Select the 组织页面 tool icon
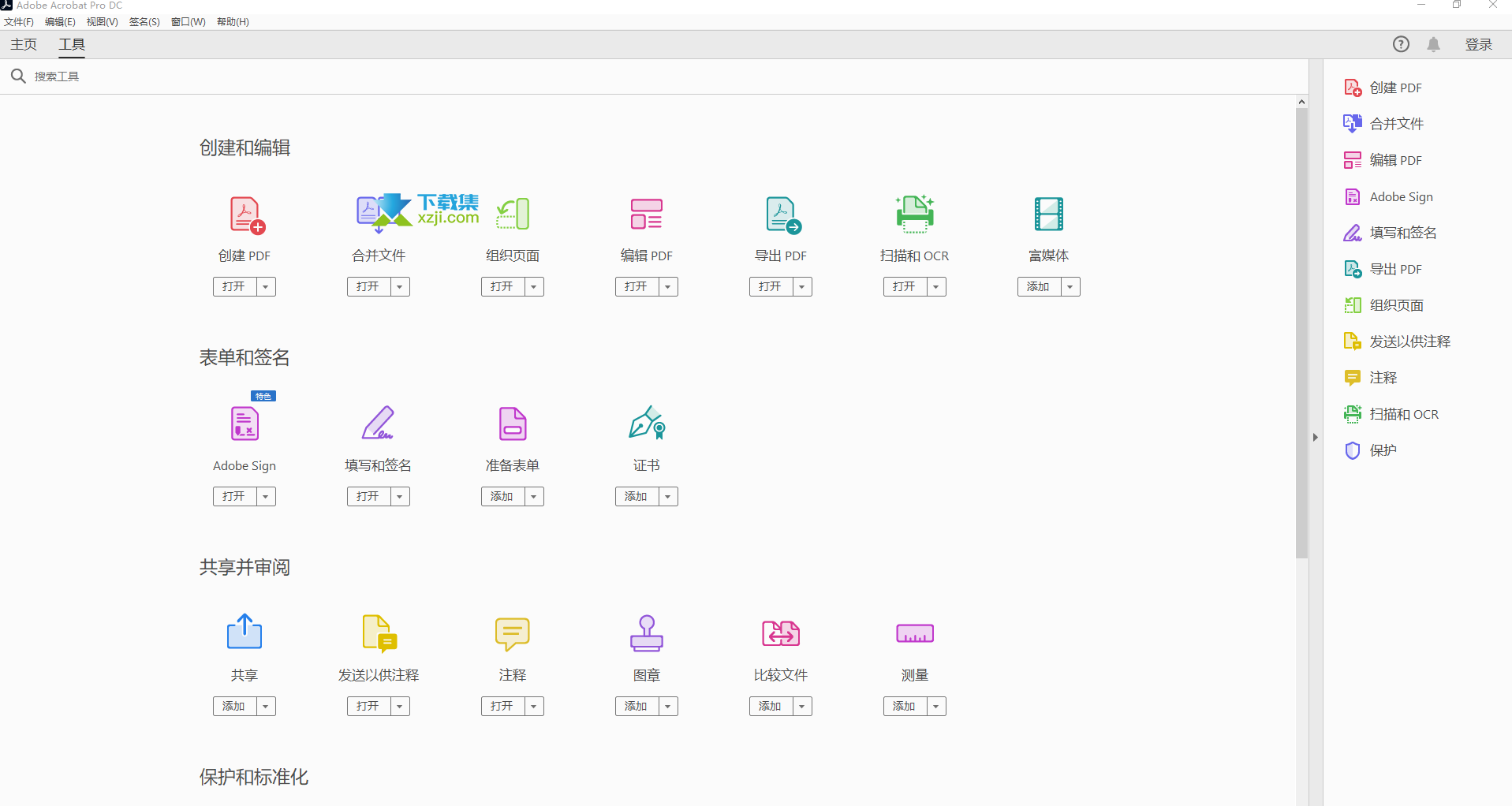This screenshot has width=1512, height=806. point(513,215)
